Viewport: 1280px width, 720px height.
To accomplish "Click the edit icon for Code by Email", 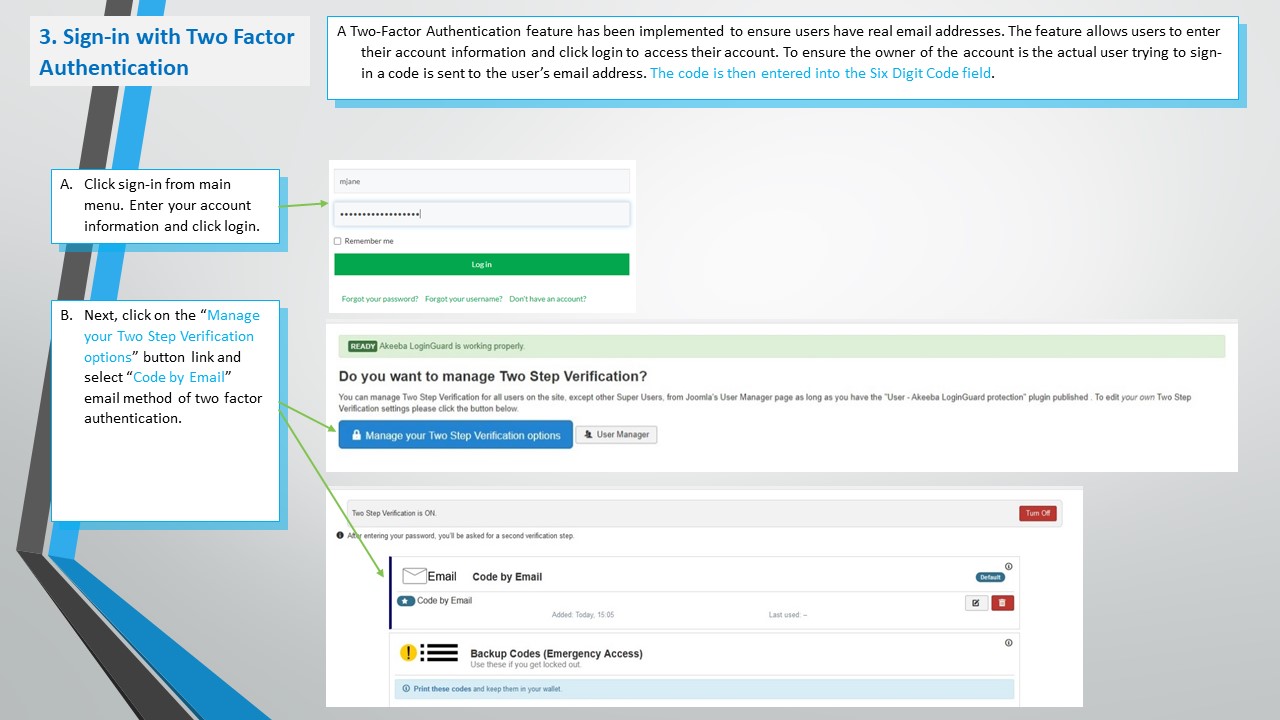I will pyautogui.click(x=976, y=603).
